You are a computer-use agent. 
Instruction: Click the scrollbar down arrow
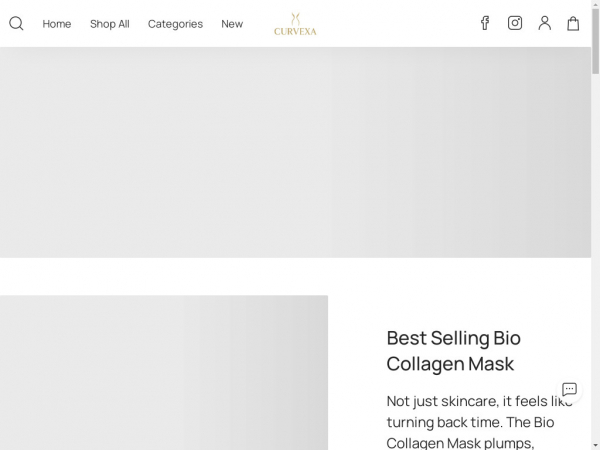(x=595, y=443)
